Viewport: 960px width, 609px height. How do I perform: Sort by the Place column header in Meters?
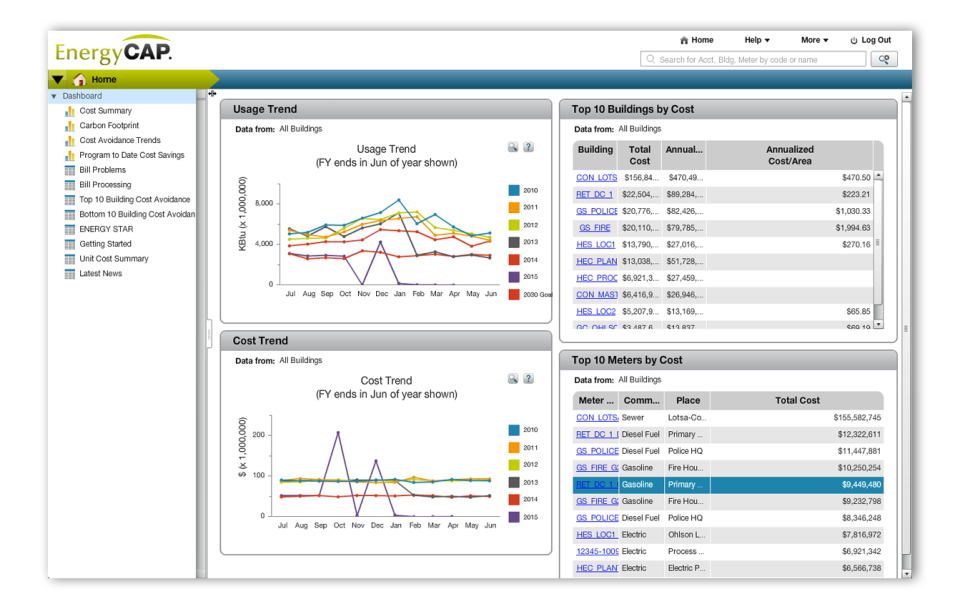(x=688, y=400)
